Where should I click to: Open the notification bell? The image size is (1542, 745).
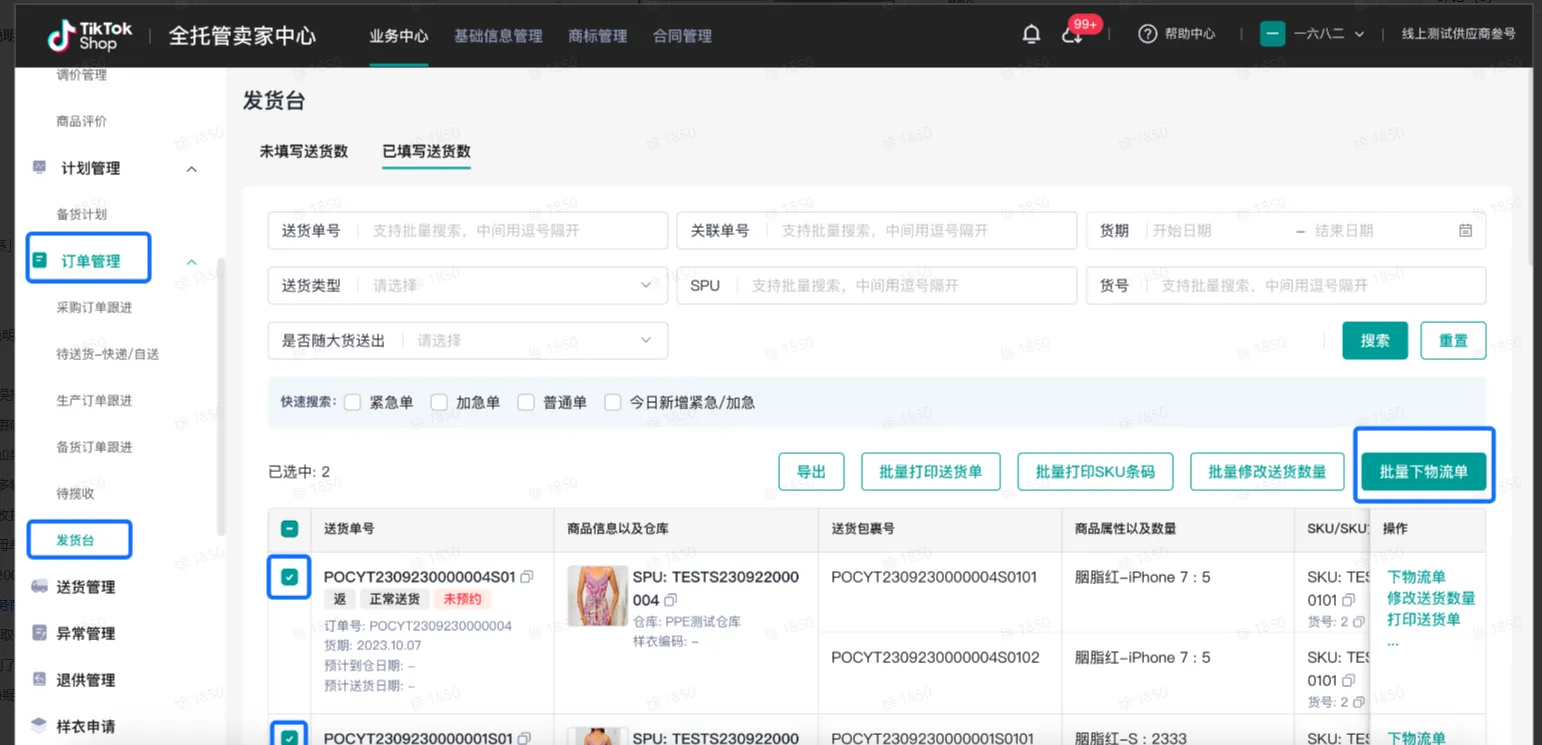[x=1031, y=34]
